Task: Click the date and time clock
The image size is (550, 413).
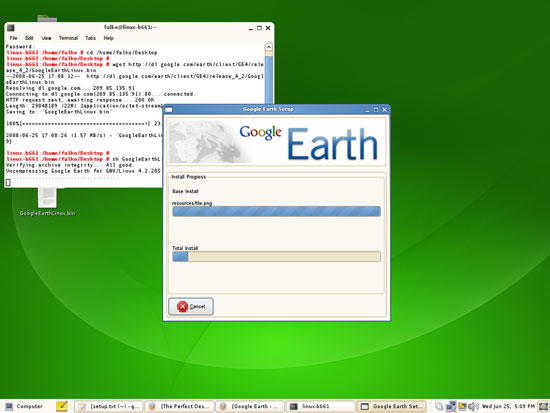Action: (x=508, y=406)
